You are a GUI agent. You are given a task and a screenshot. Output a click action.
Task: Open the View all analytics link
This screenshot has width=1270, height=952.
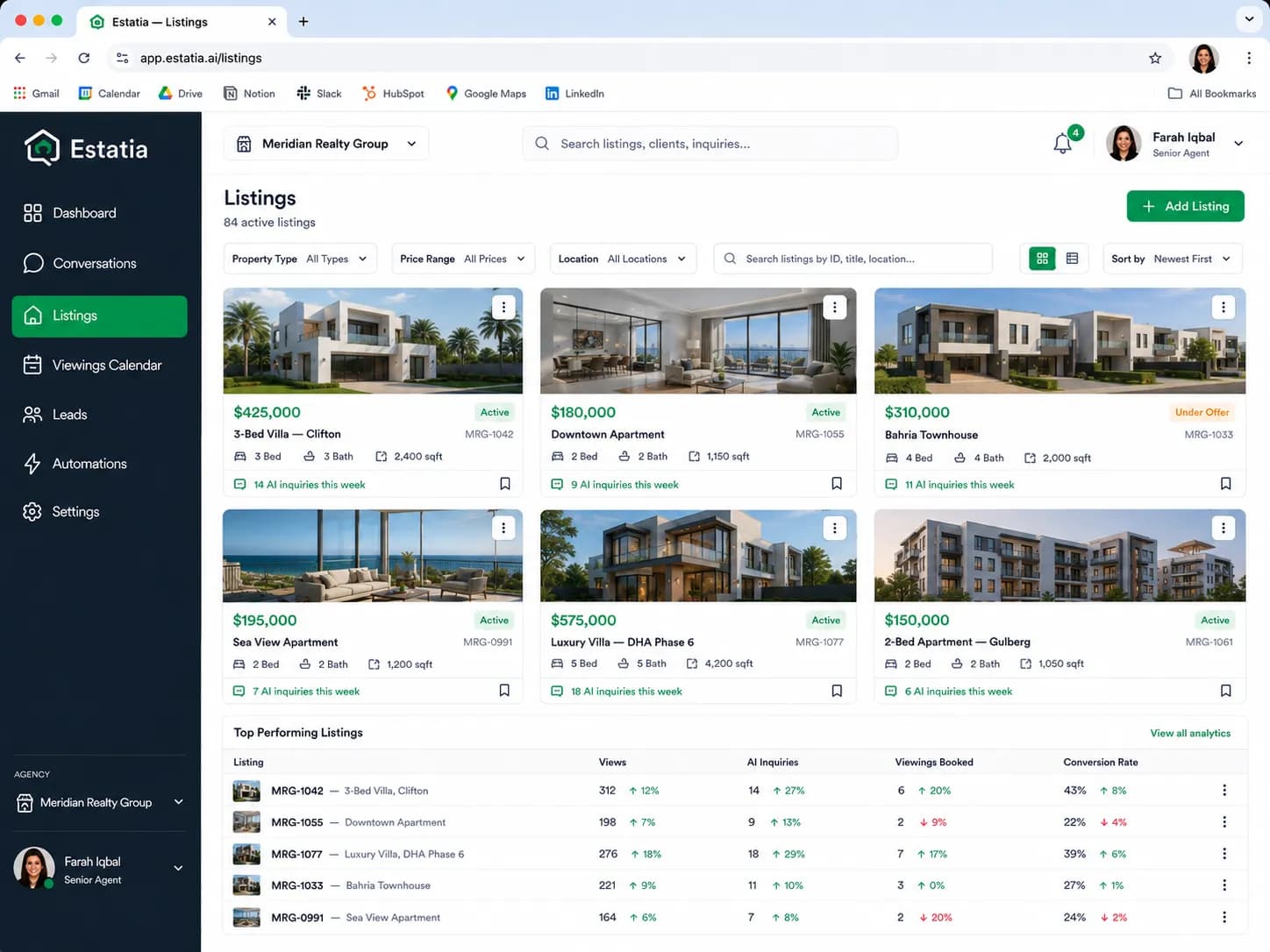[1190, 733]
